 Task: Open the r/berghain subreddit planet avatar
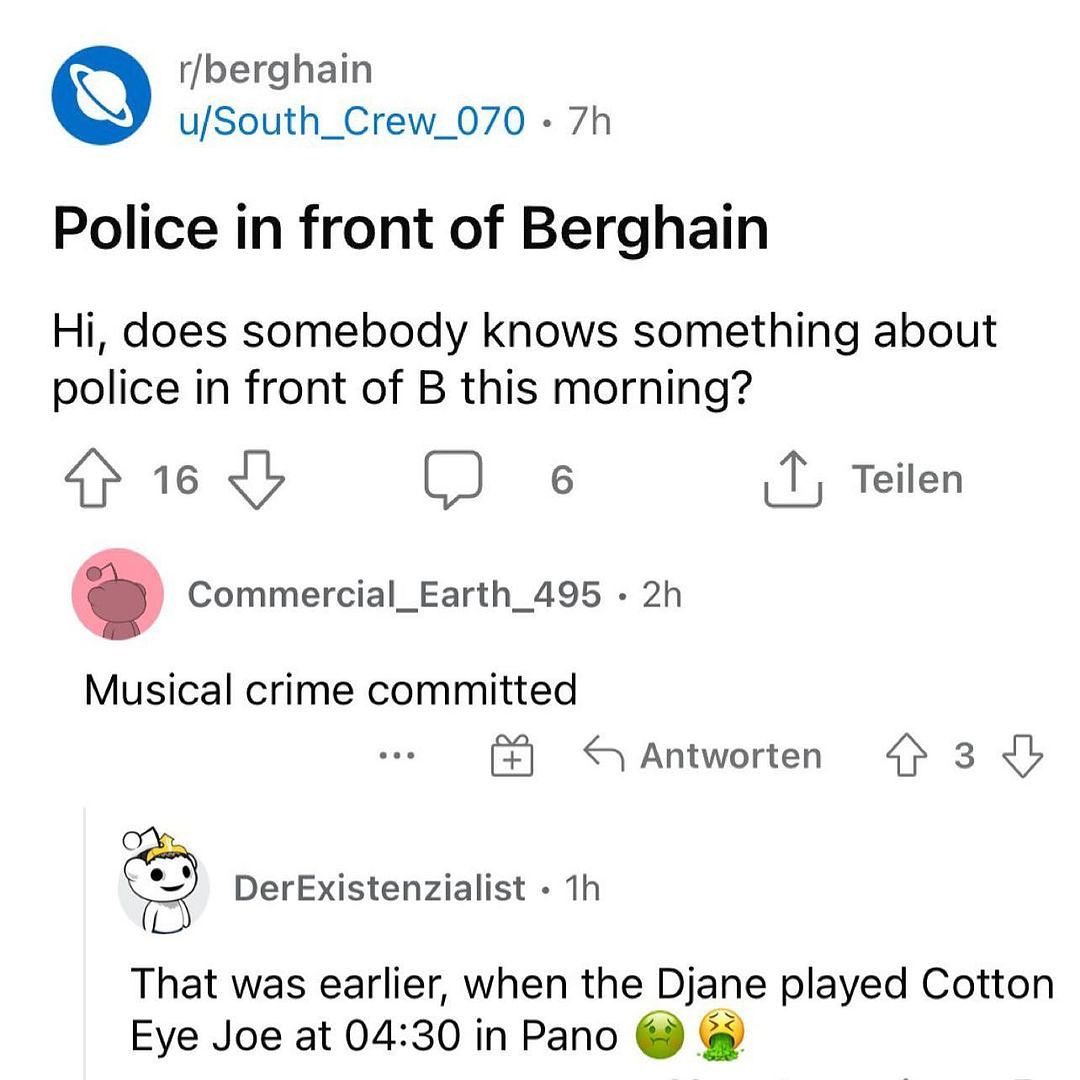tap(101, 95)
